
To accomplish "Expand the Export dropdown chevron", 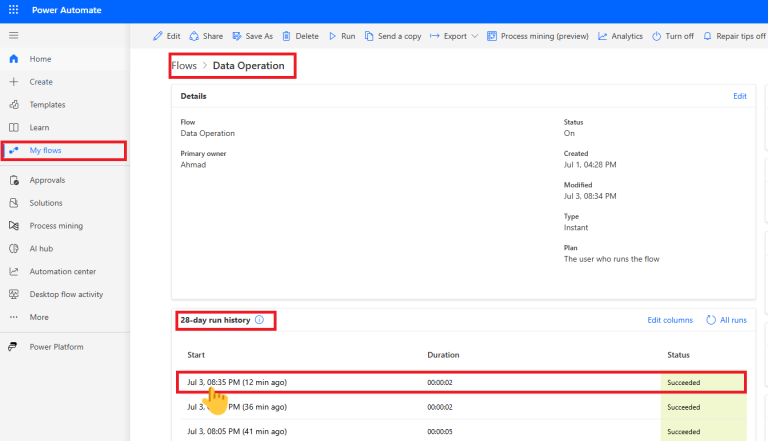I will coord(474,36).
